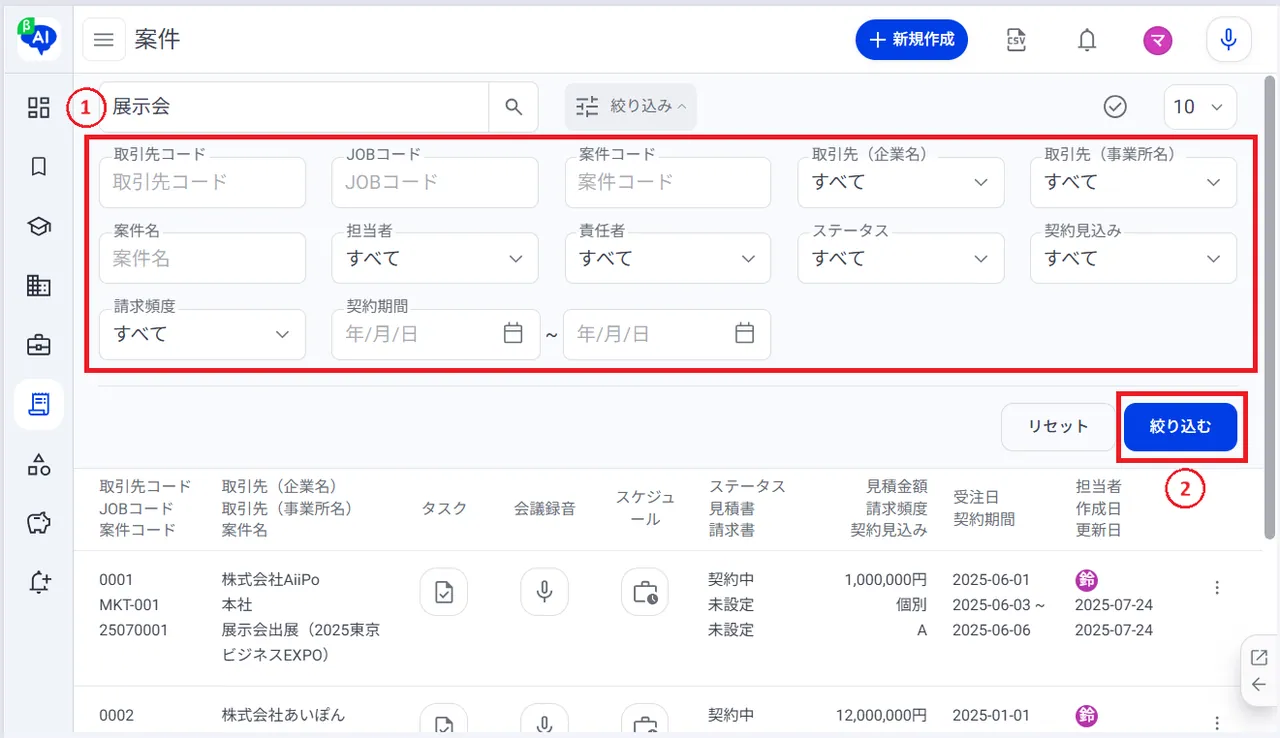Click the 株式会社AiiPo client name
Image resolution: width=1280 pixels, height=738 pixels.
(x=271, y=580)
